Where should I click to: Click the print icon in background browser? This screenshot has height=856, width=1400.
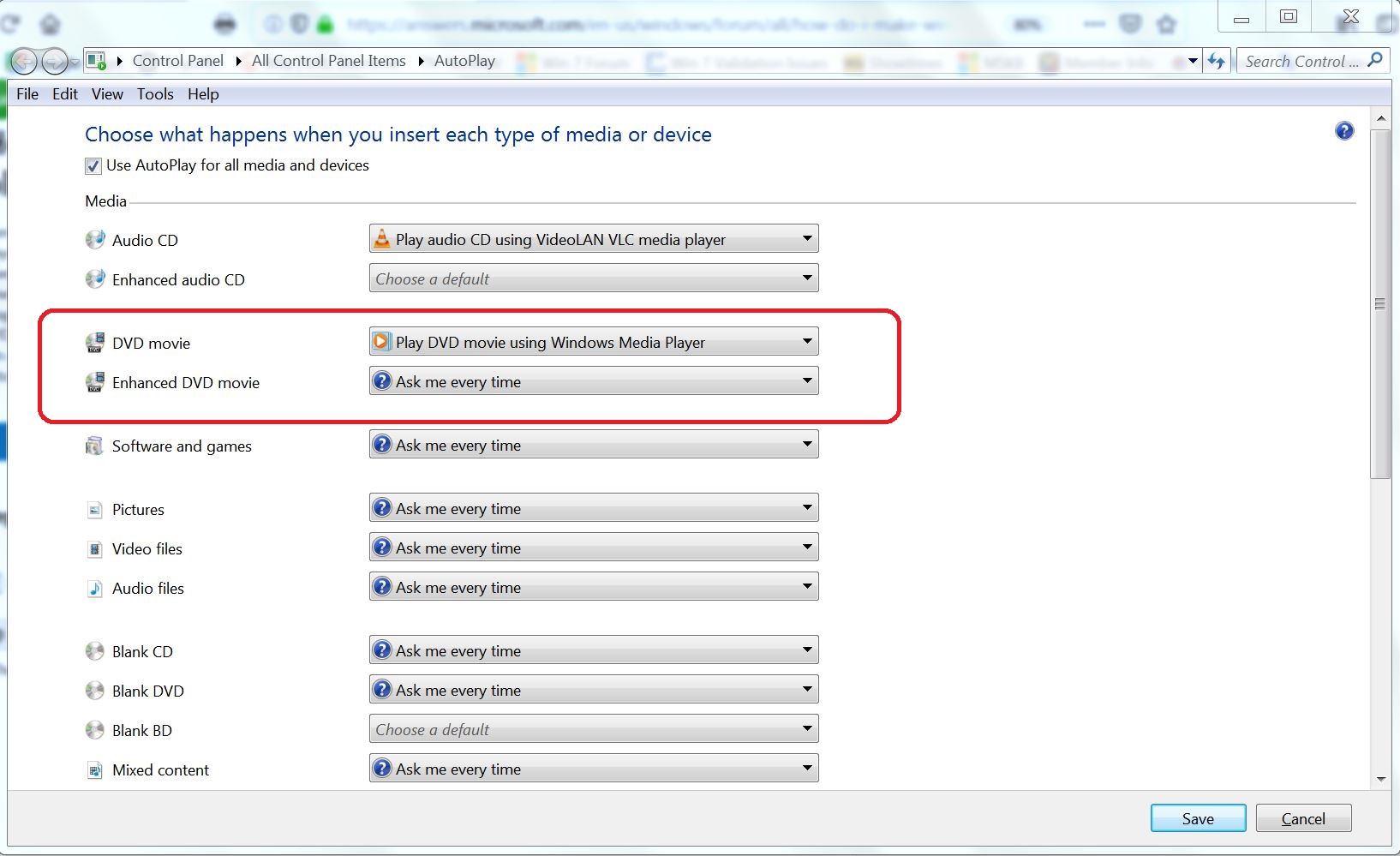(x=225, y=24)
